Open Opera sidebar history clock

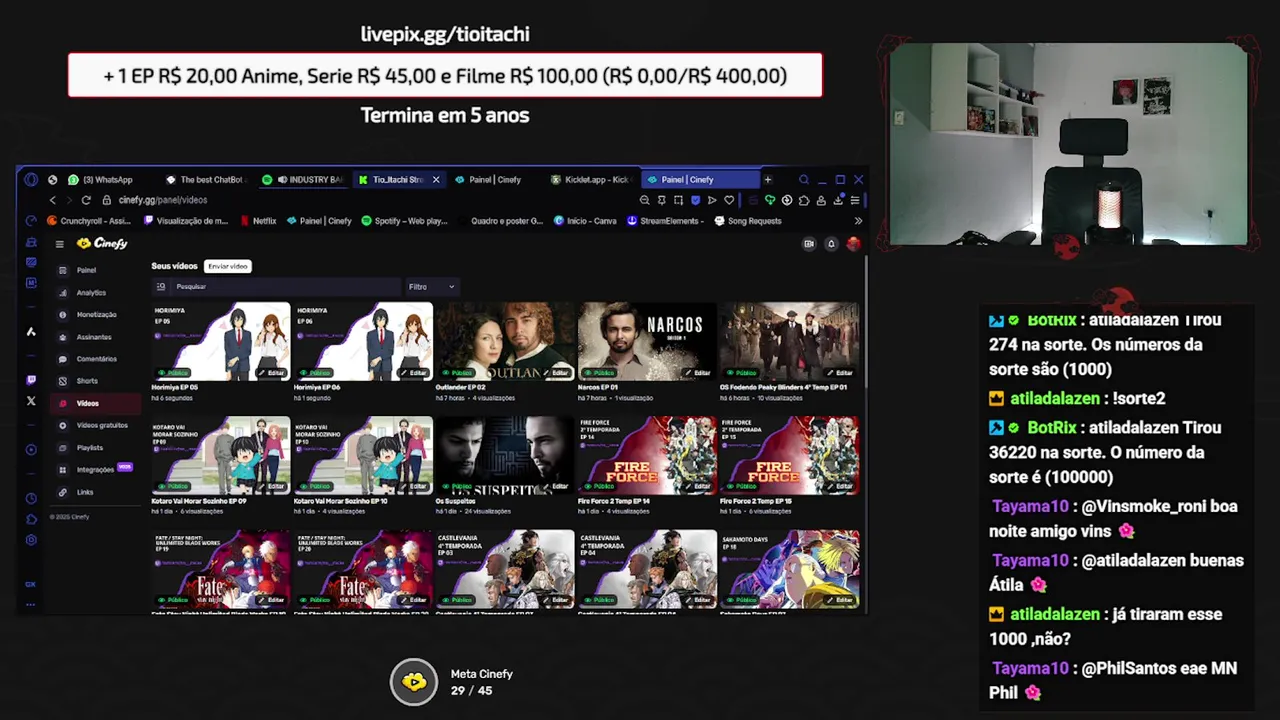(31, 498)
